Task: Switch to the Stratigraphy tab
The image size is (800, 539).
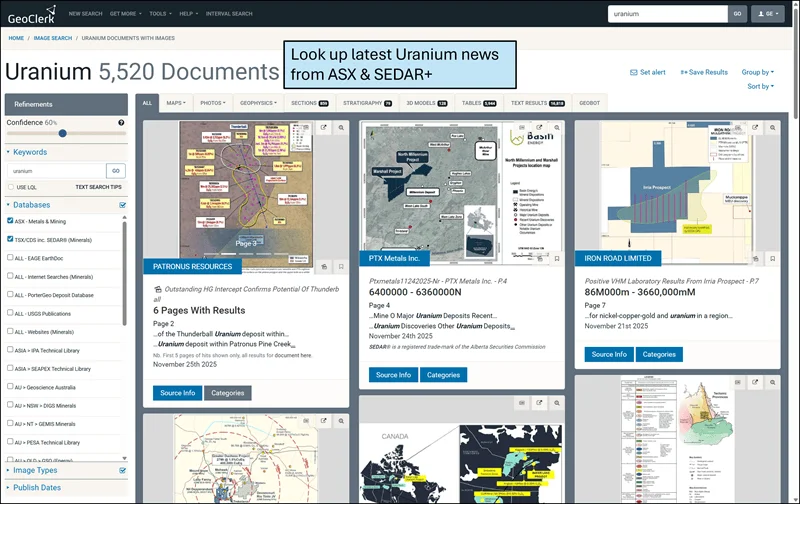Action: pyautogui.click(x=367, y=103)
